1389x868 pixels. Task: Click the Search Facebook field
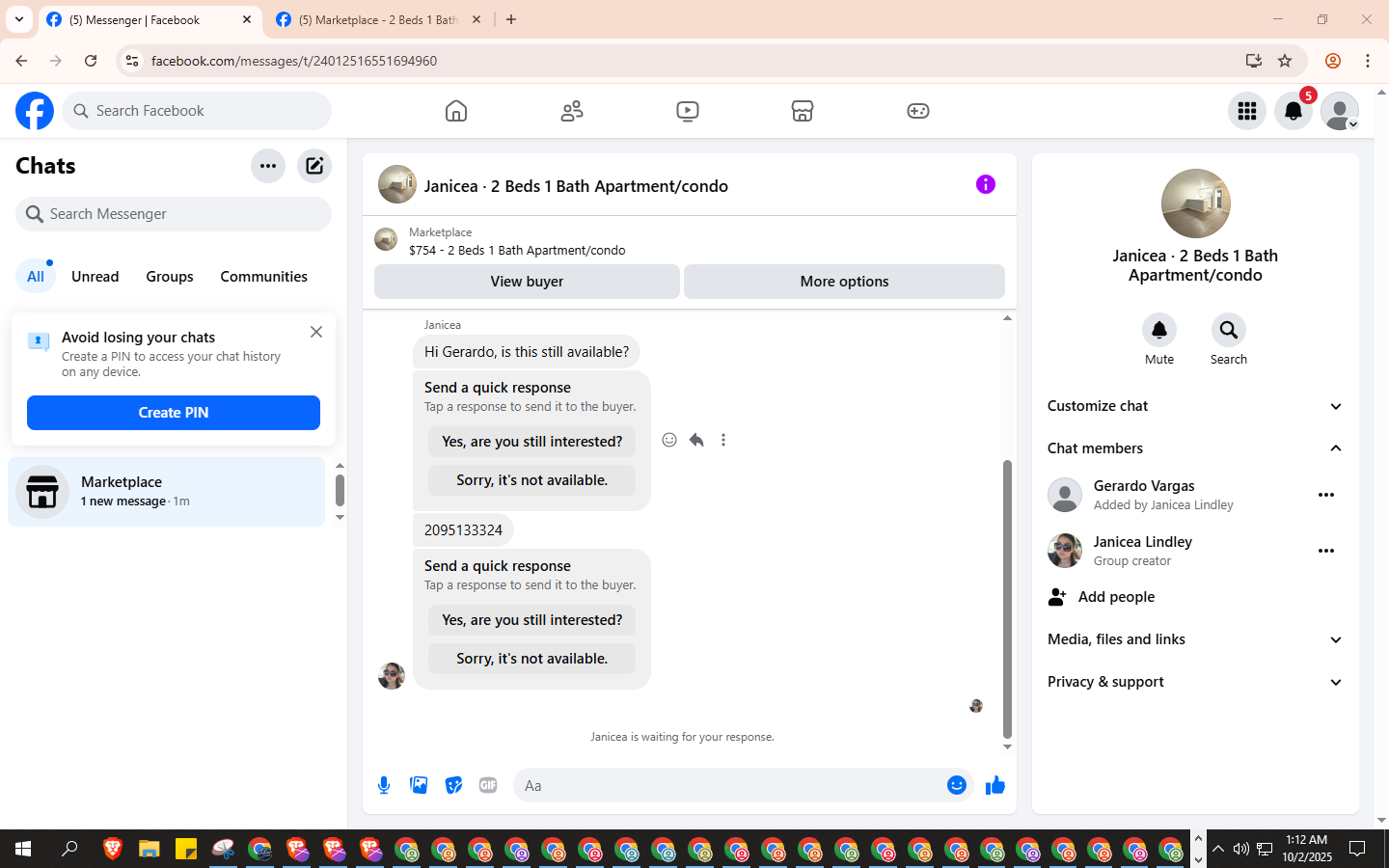197,111
